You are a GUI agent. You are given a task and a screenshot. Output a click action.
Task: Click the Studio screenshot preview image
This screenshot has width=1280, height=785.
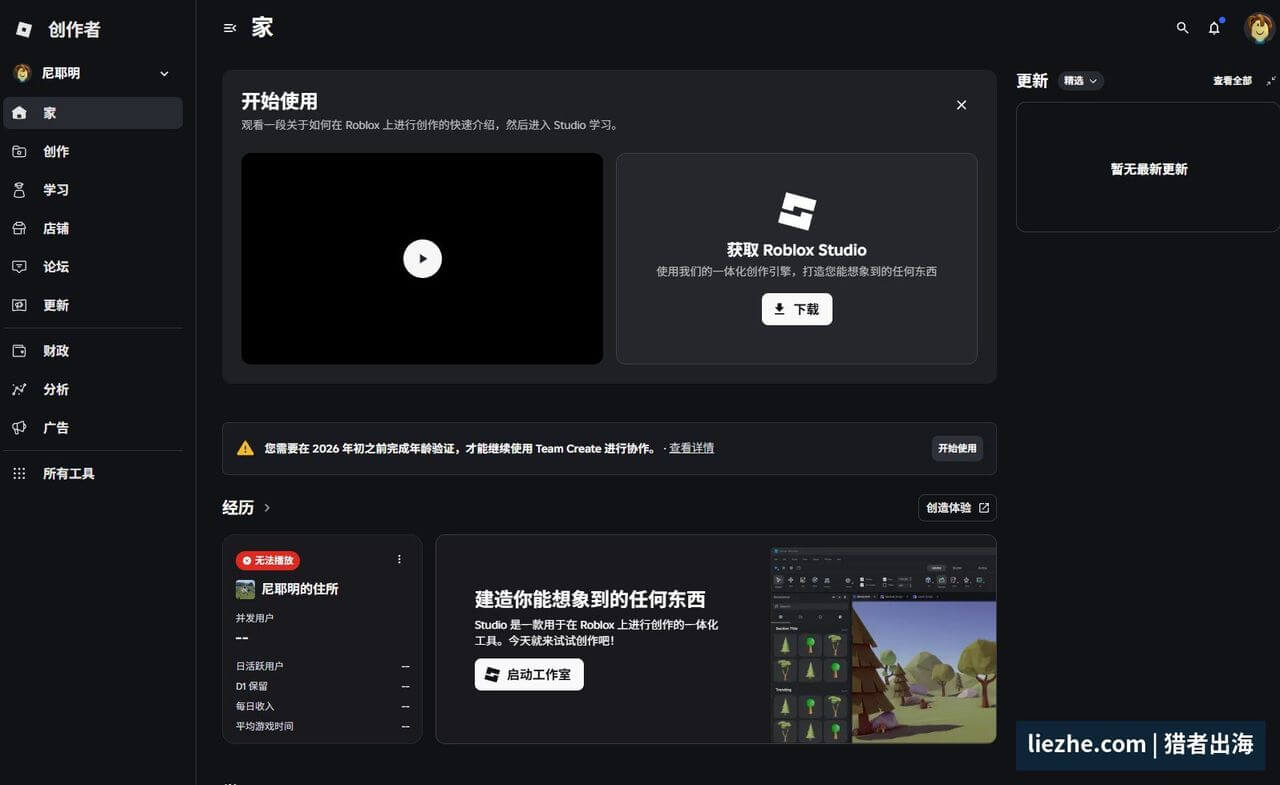[883, 644]
